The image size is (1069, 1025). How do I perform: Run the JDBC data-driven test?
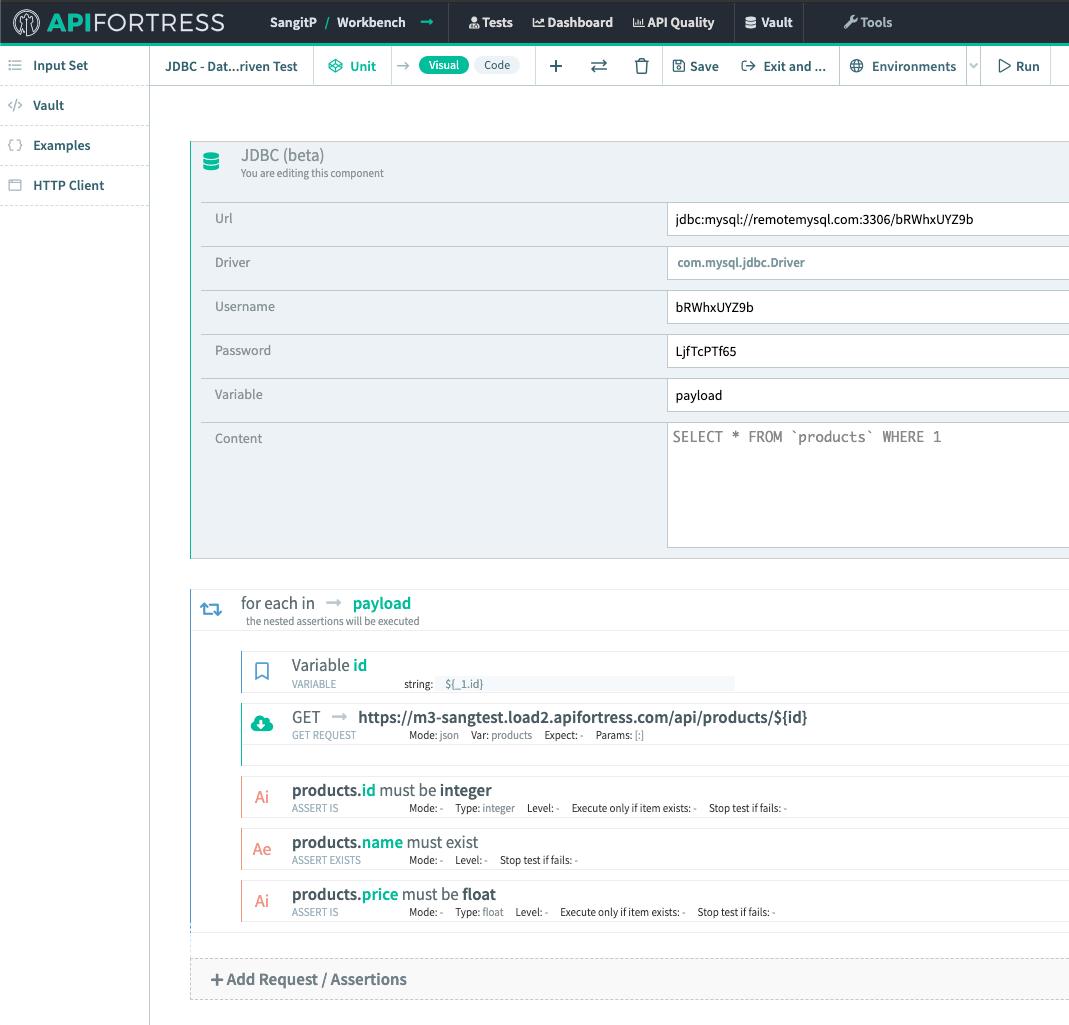pyautogui.click(x=1016, y=65)
